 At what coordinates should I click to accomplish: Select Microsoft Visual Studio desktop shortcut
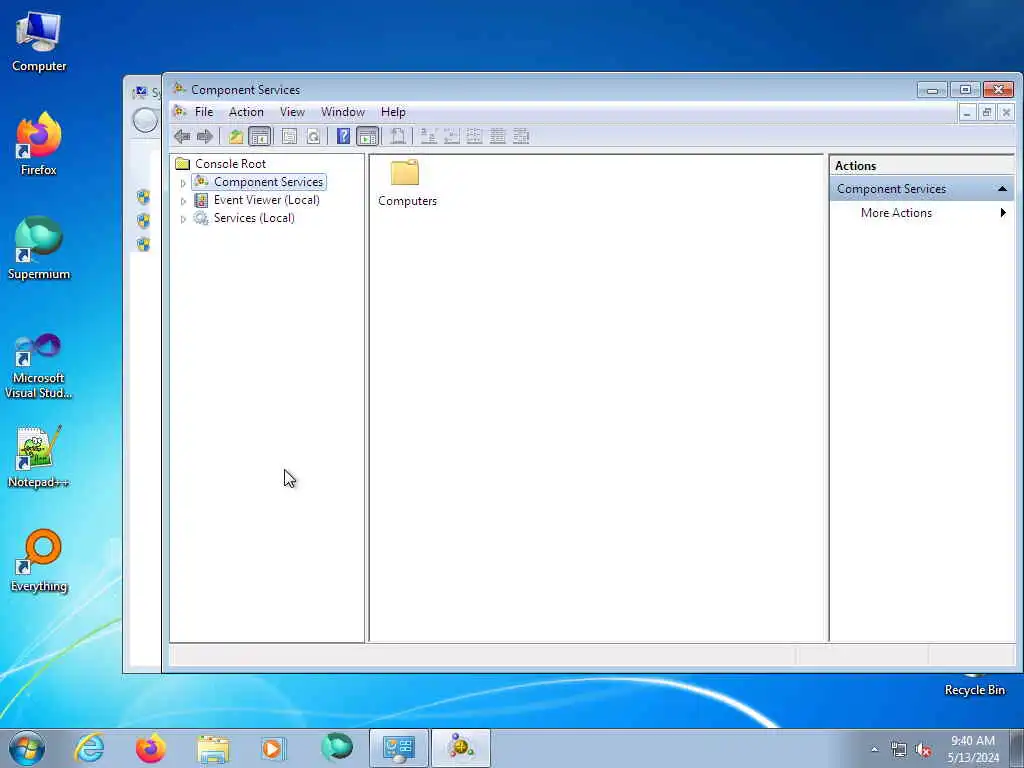pos(39,366)
